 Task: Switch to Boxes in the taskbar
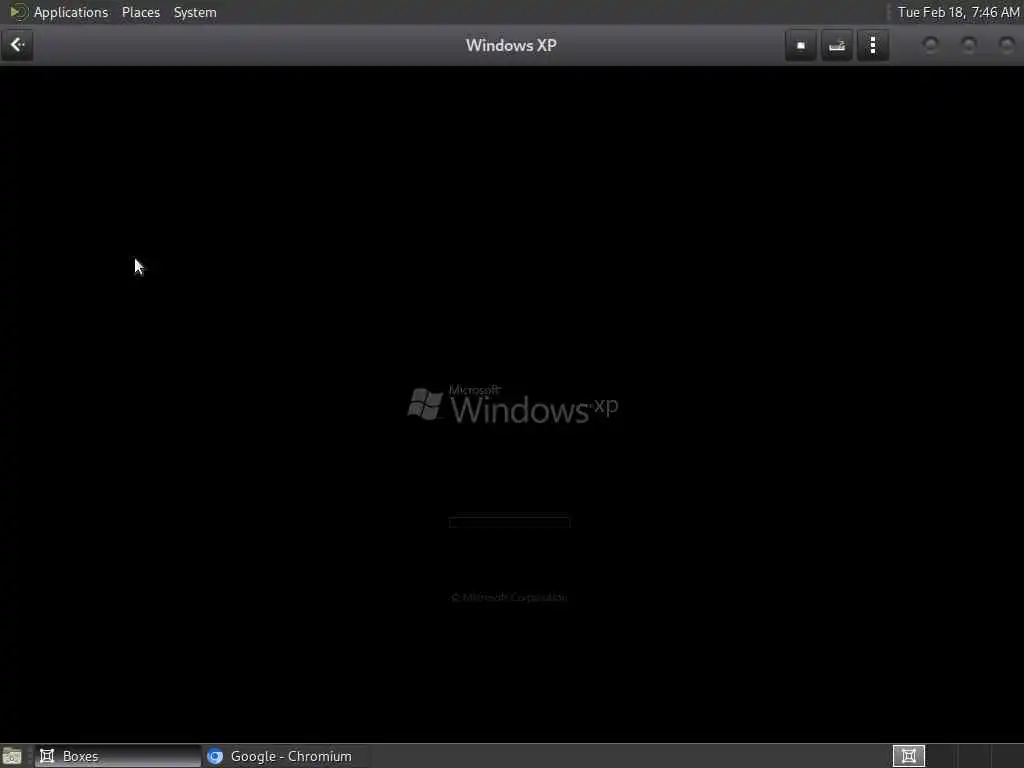pos(118,756)
